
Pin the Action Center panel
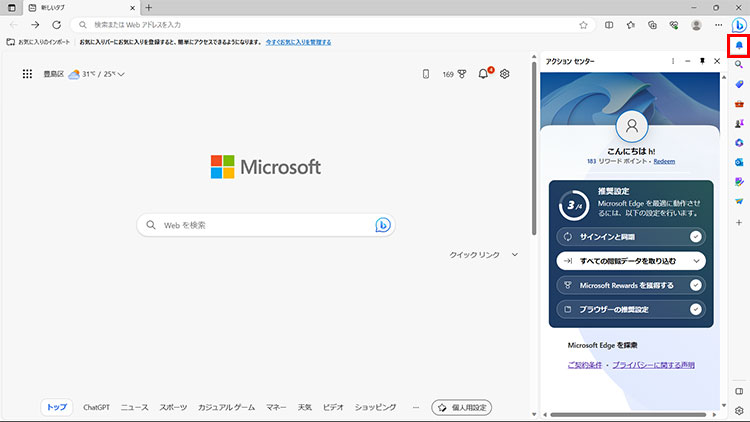pos(702,61)
